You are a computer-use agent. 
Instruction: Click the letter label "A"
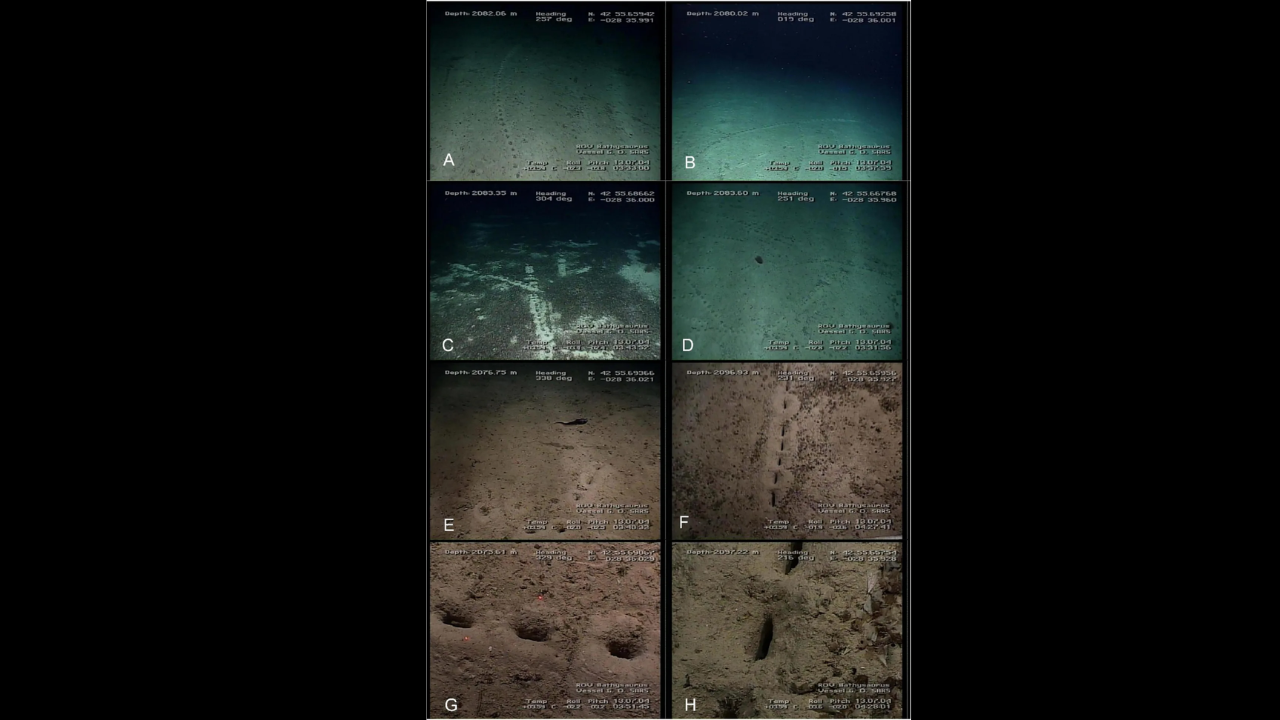click(449, 160)
